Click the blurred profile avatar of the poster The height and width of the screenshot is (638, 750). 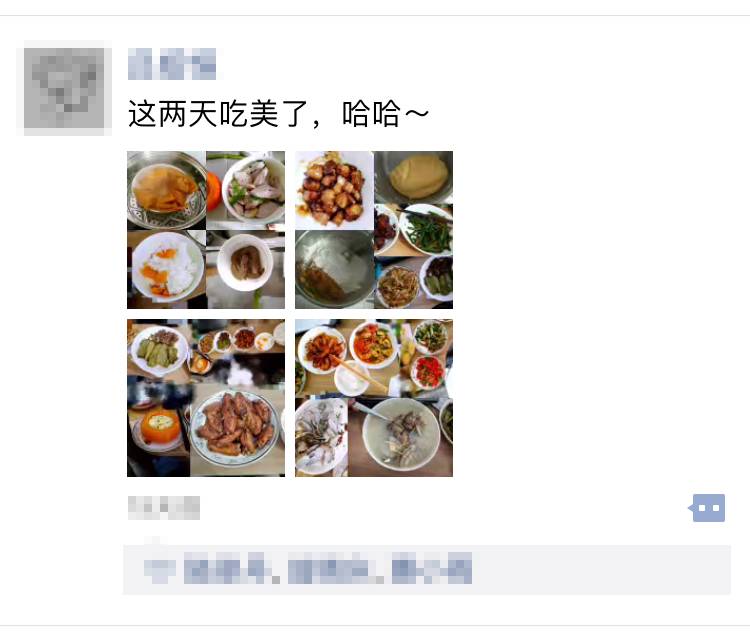point(64,88)
